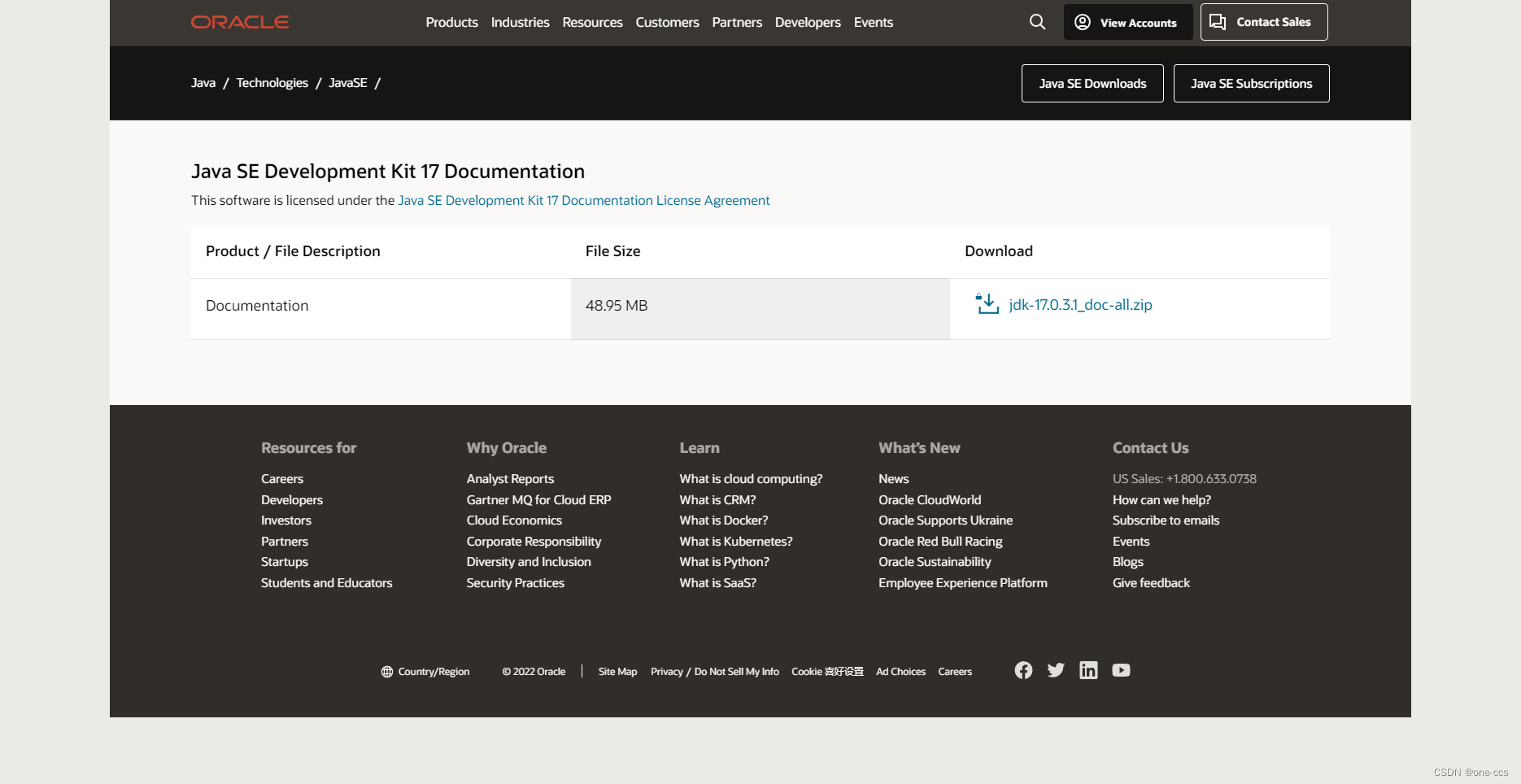1521x784 pixels.
Task: Open Events under Contact Us
Action: 1131,541
